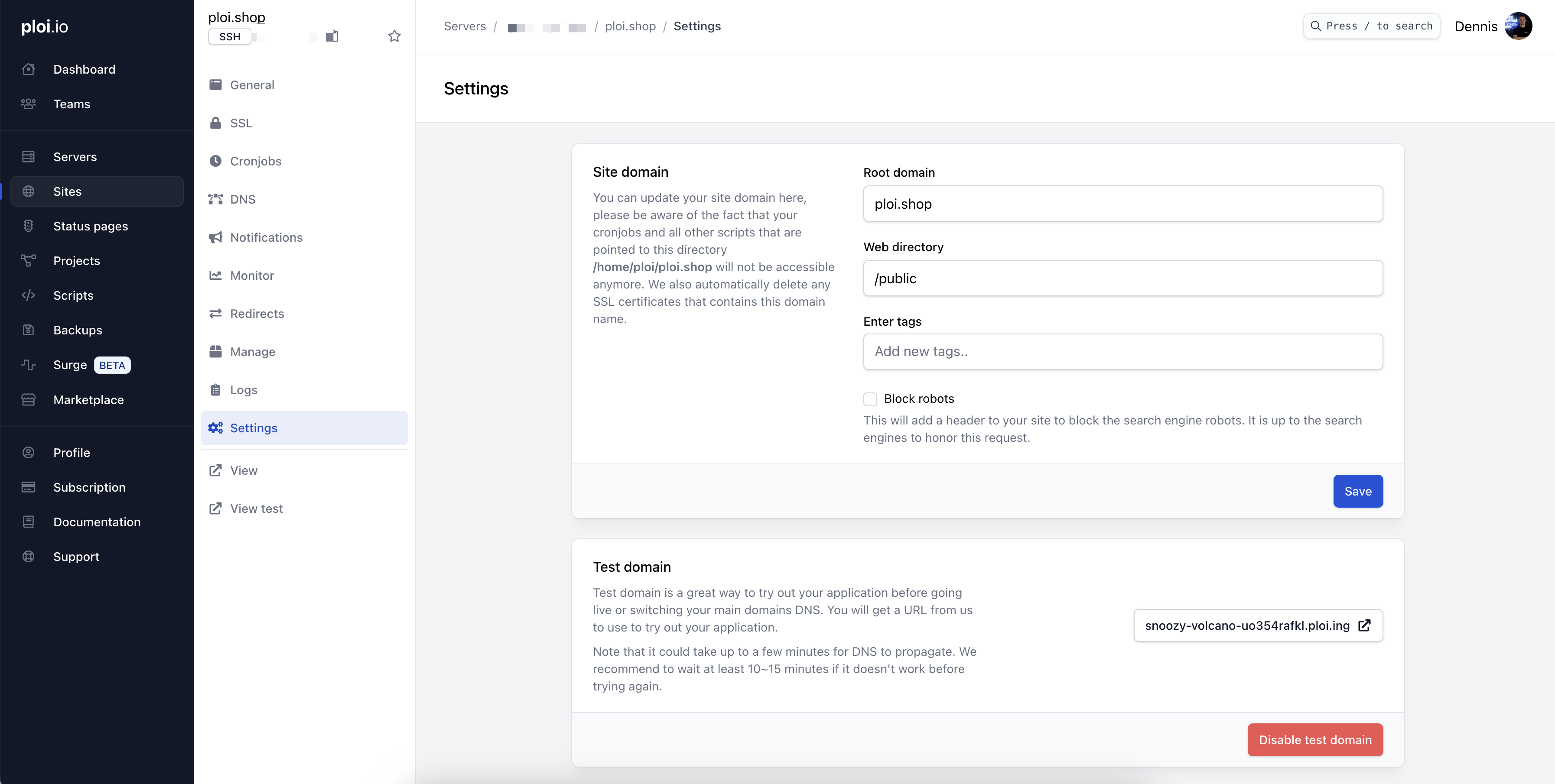The image size is (1555, 784).
Task: Click the copy icon beside SSH
Action: pos(332,37)
